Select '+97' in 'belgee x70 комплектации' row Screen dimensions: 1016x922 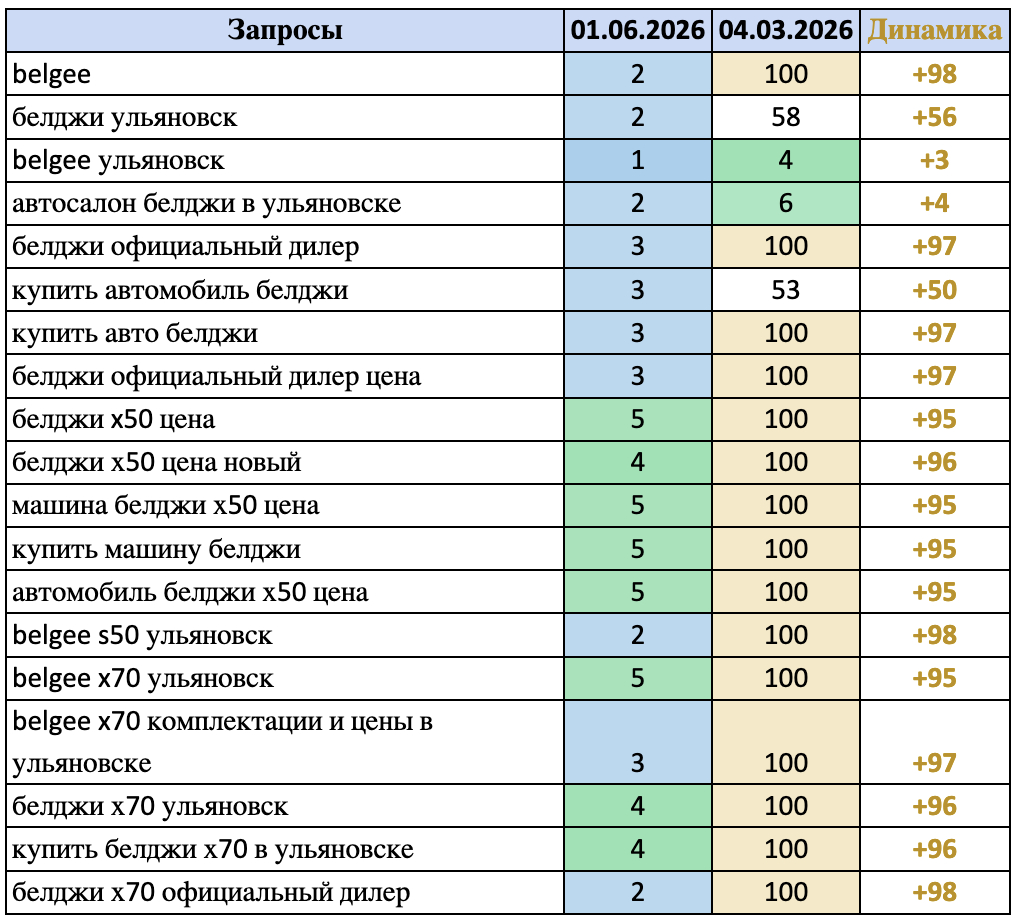[934, 742]
